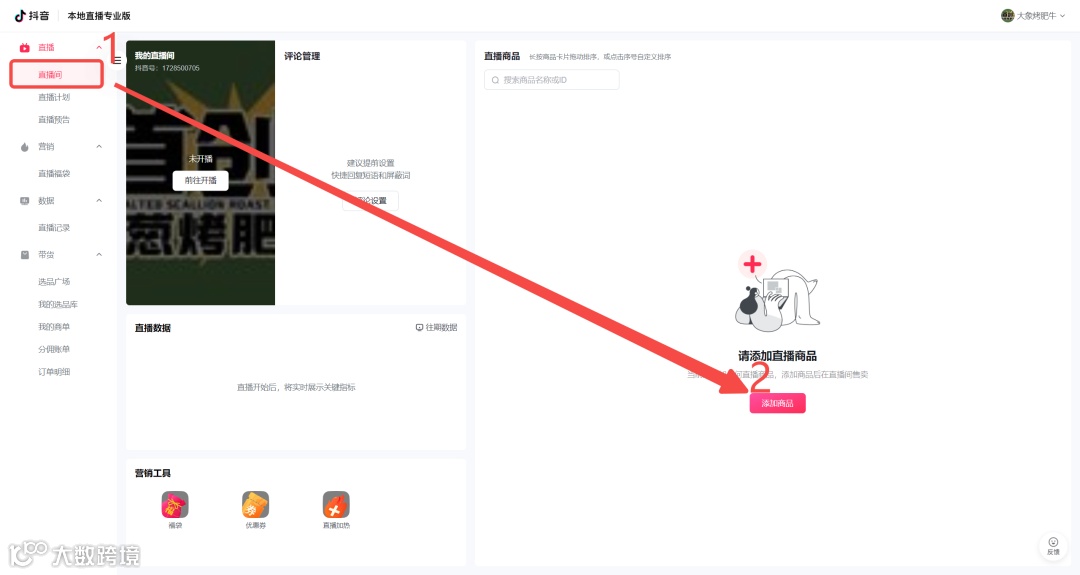Click the 反馈 feedback smiley icon
The height and width of the screenshot is (575, 1080).
point(1053,542)
